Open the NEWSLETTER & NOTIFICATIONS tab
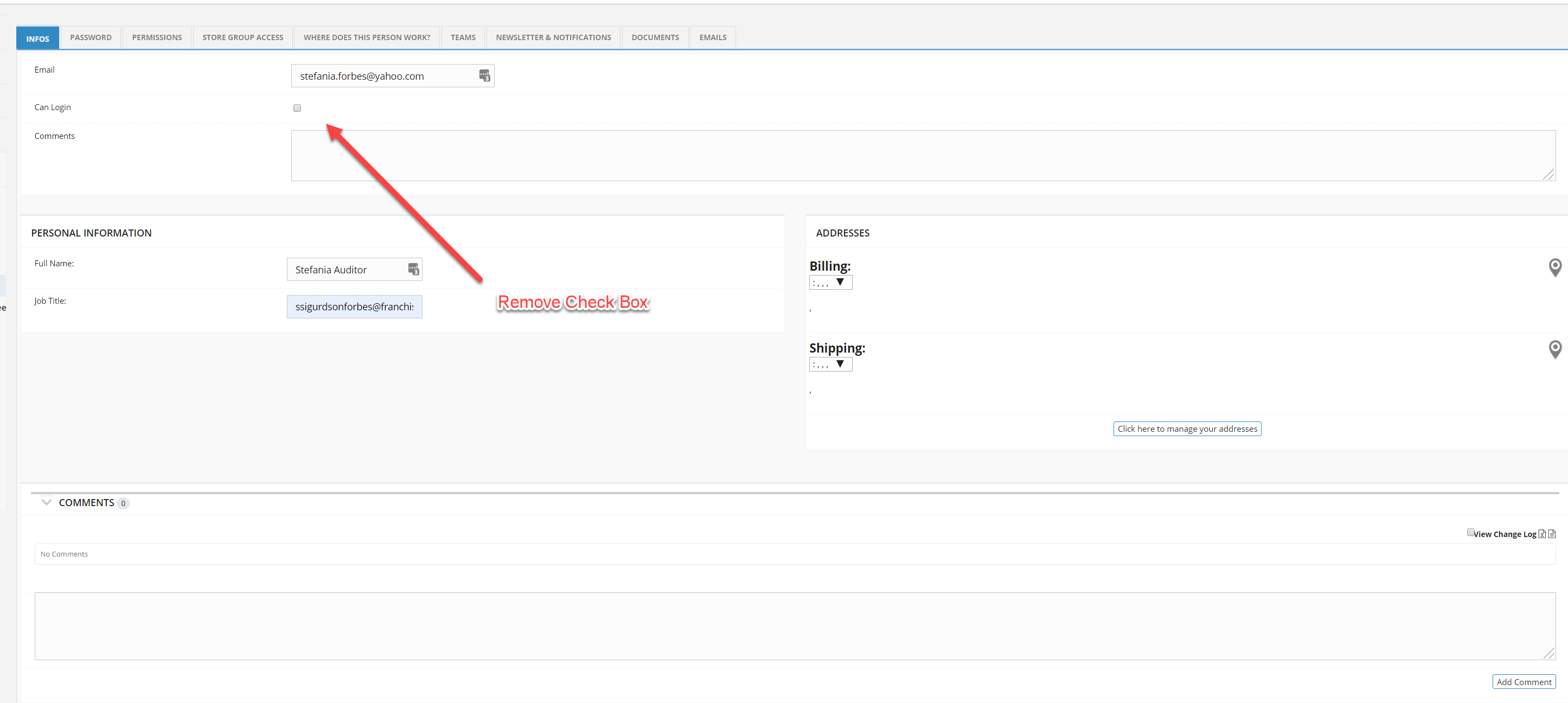The height and width of the screenshot is (703, 1568). (553, 38)
